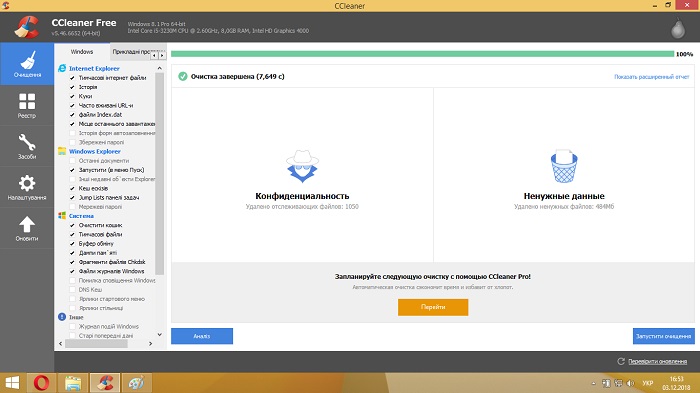700x393 pixels.
Task: Collapse the Інше group header
Action: [x=76, y=317]
